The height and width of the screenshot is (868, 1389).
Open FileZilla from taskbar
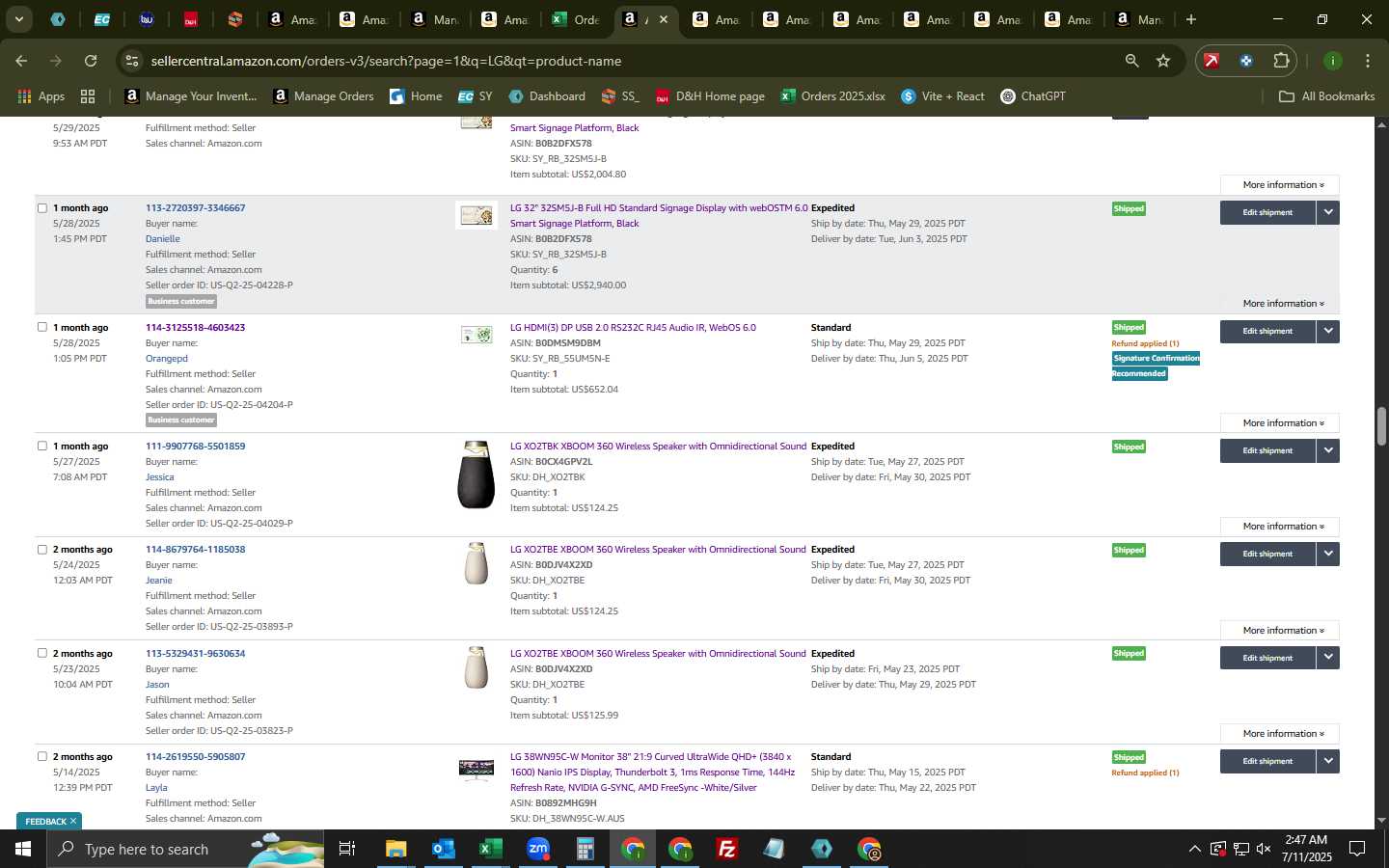pos(727,849)
